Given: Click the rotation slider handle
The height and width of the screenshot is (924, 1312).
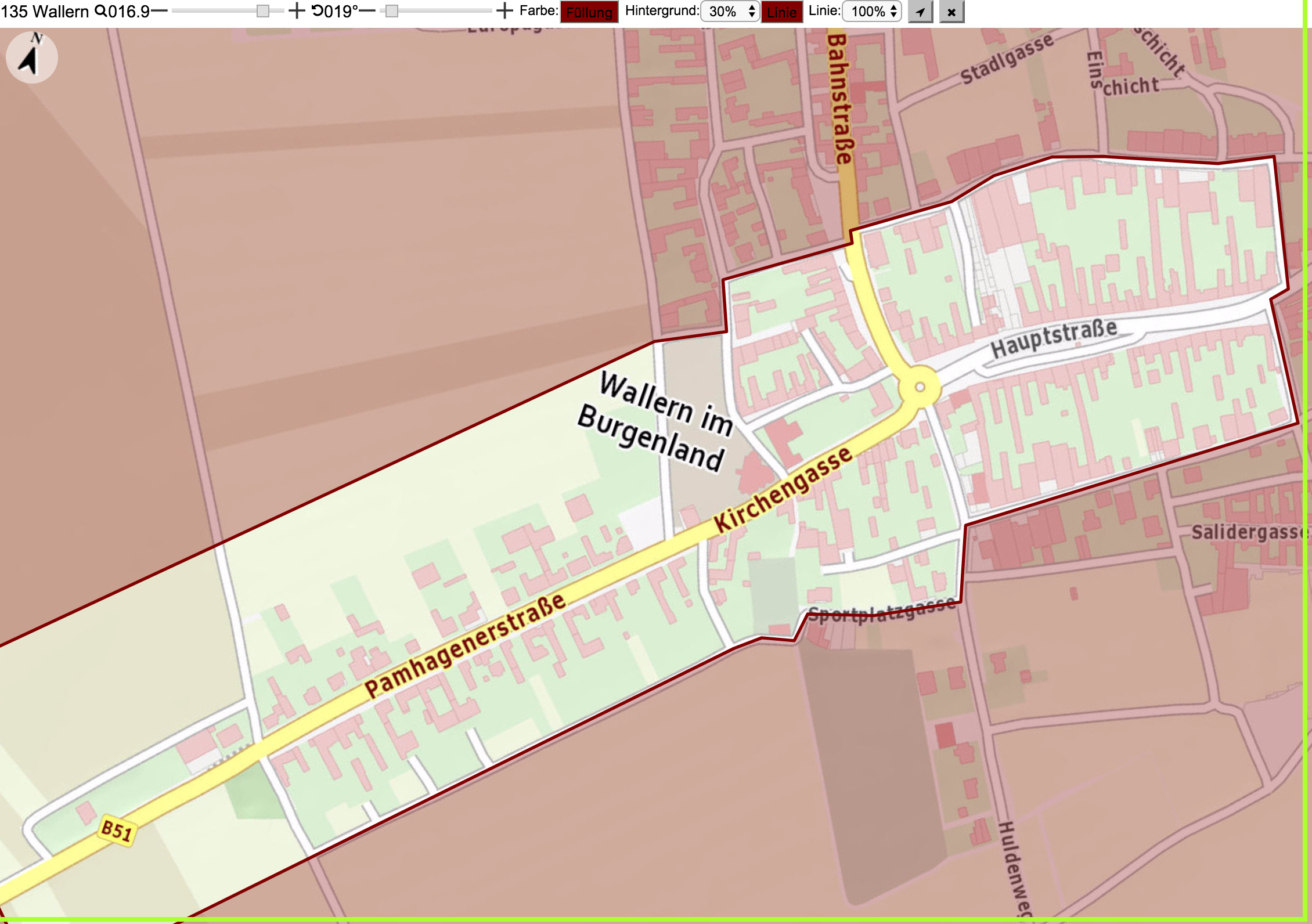Looking at the screenshot, I should pos(392,11).
